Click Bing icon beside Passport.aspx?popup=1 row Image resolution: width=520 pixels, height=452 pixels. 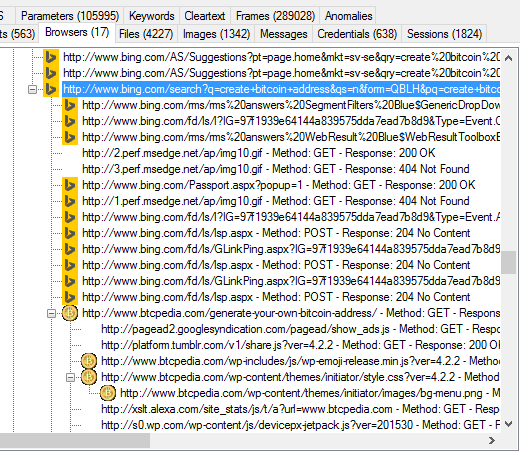70,185
